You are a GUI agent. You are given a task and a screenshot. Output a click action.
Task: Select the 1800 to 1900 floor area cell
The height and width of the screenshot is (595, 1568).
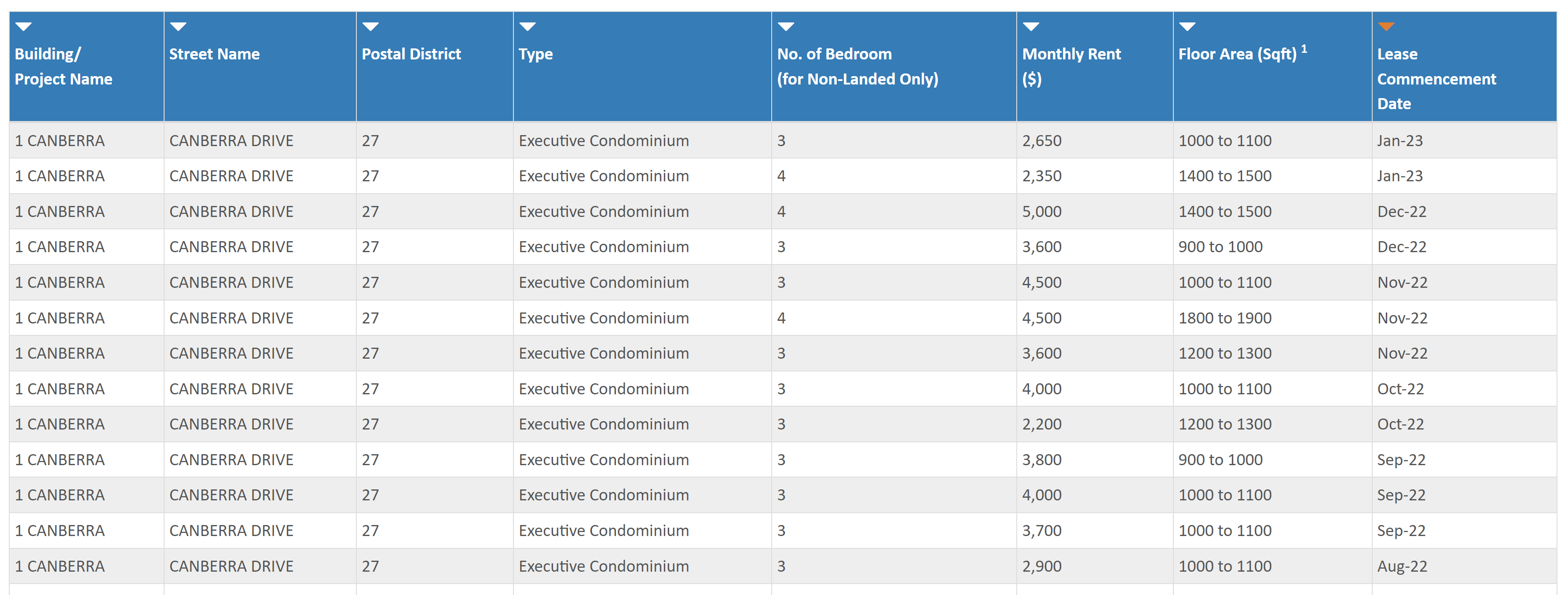(1224, 318)
